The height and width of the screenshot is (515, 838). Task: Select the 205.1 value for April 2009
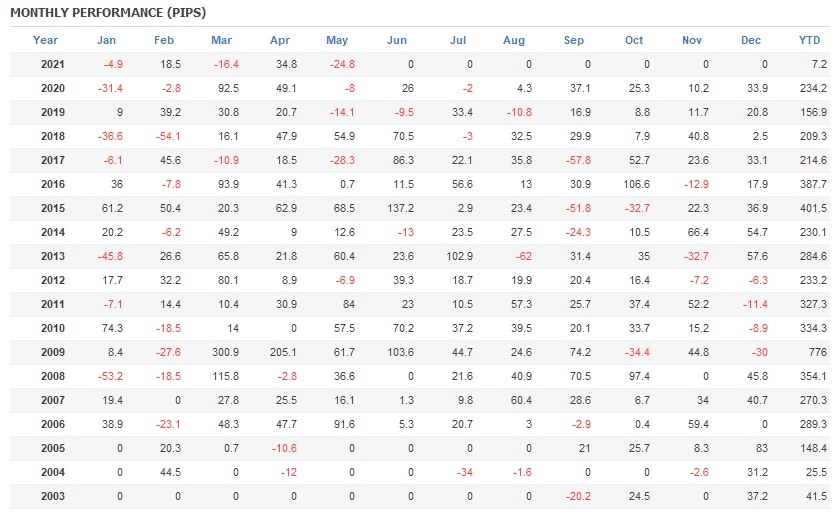click(x=284, y=352)
